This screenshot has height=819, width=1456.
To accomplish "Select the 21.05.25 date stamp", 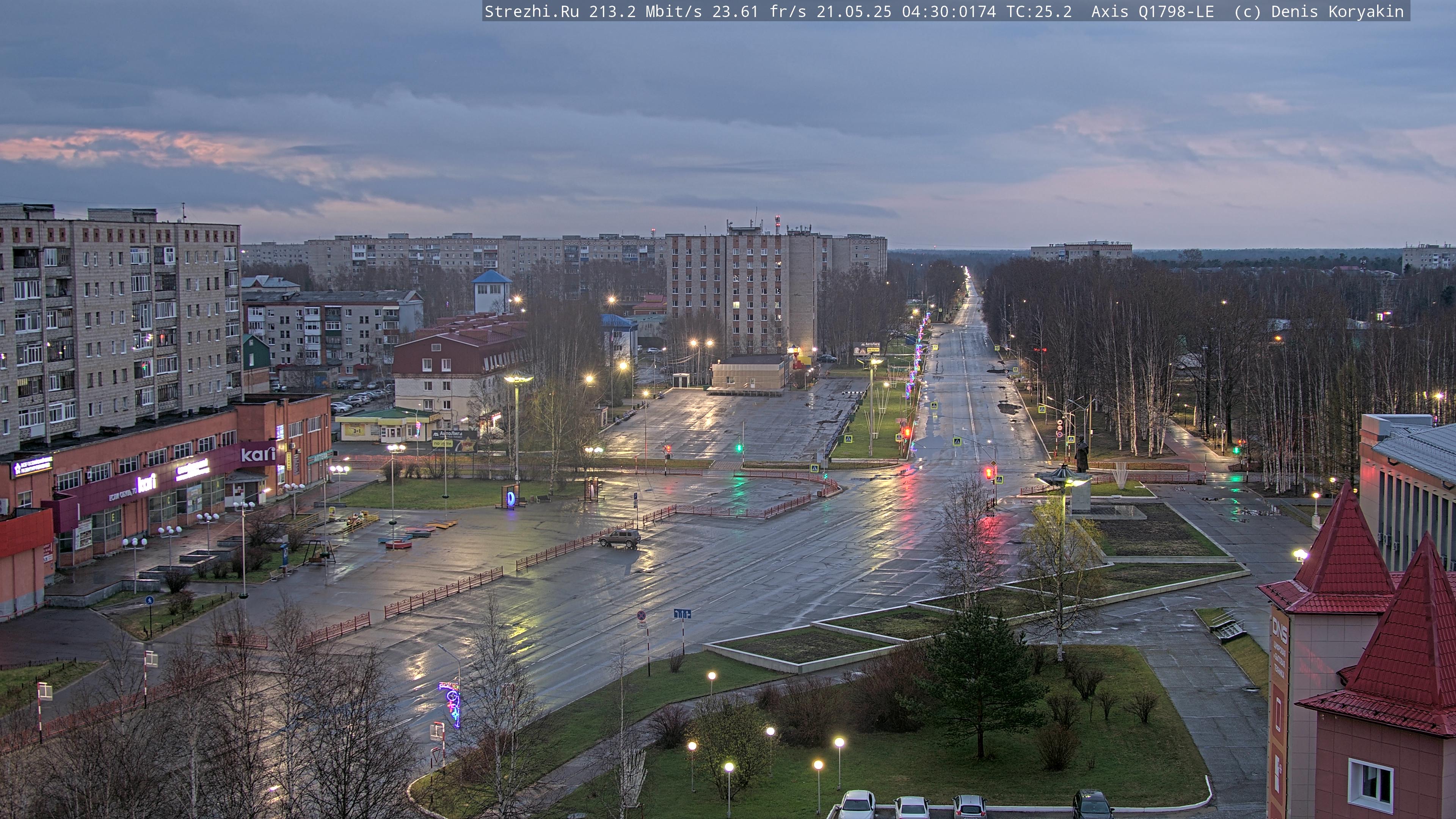I will coord(854,11).
